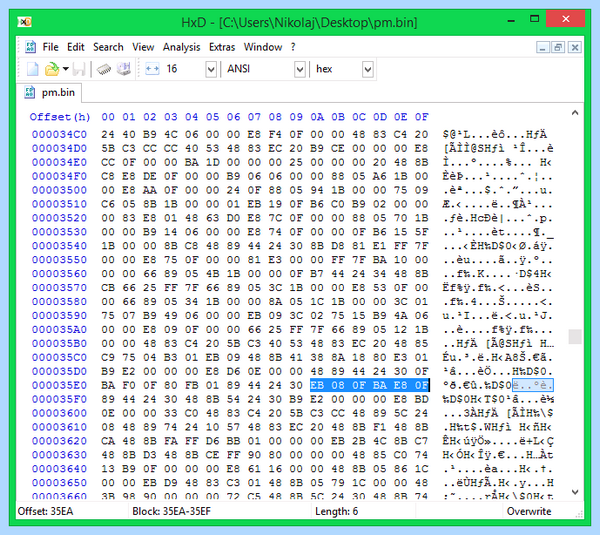
Task: Click byte CC at start of row 000034E0
Action: pyautogui.click(x=108, y=162)
